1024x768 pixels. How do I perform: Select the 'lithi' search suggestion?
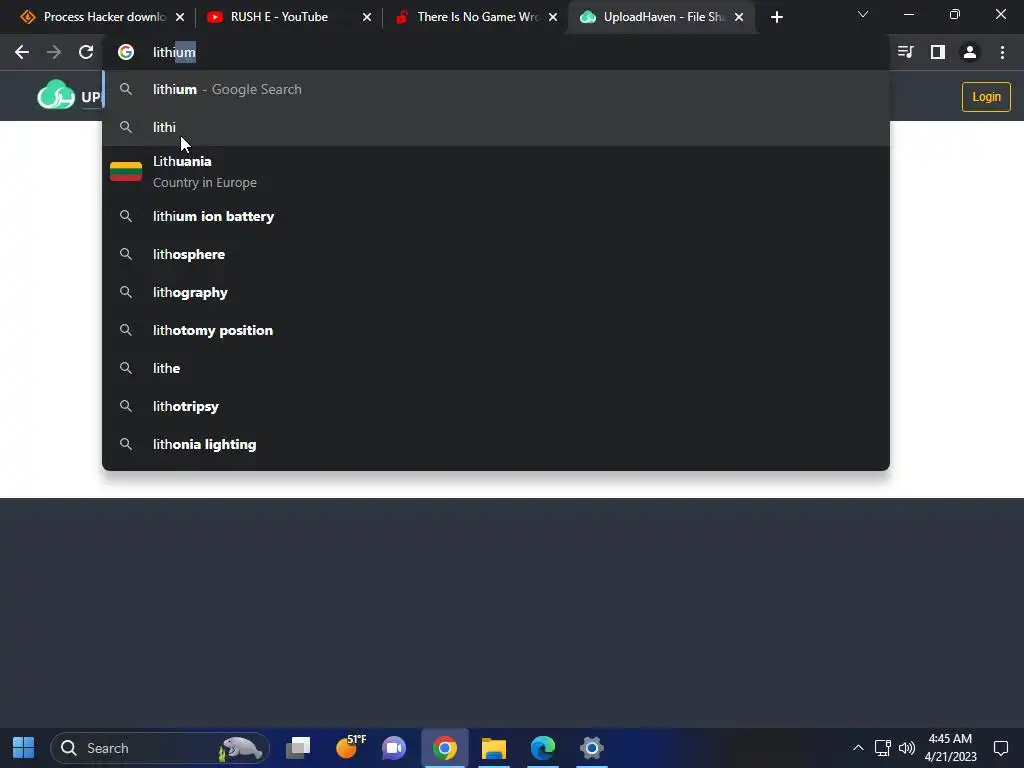496,127
